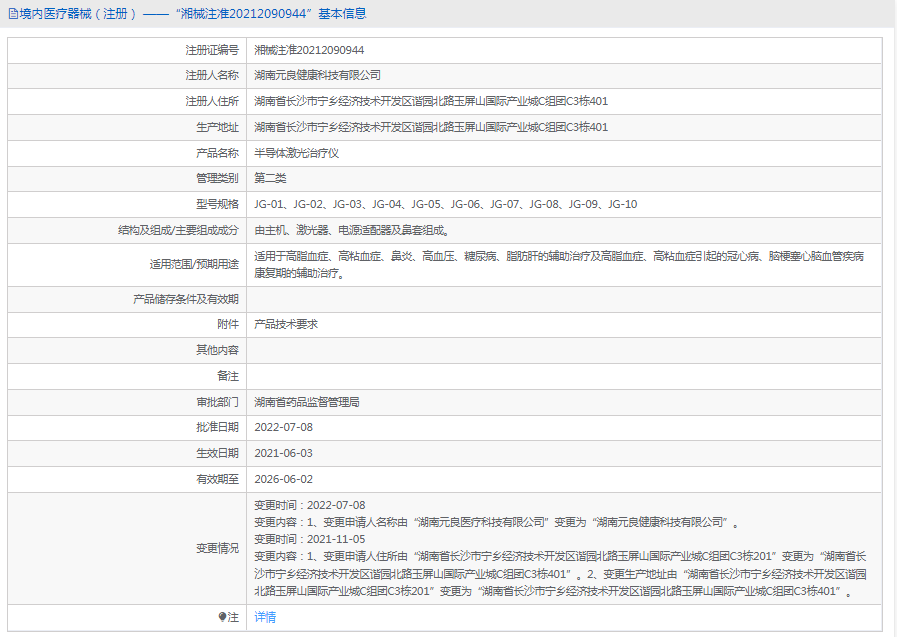Viewport: 897px width, 637px height.
Task: Click the change content about 变更申请人名称
Action: point(496,523)
